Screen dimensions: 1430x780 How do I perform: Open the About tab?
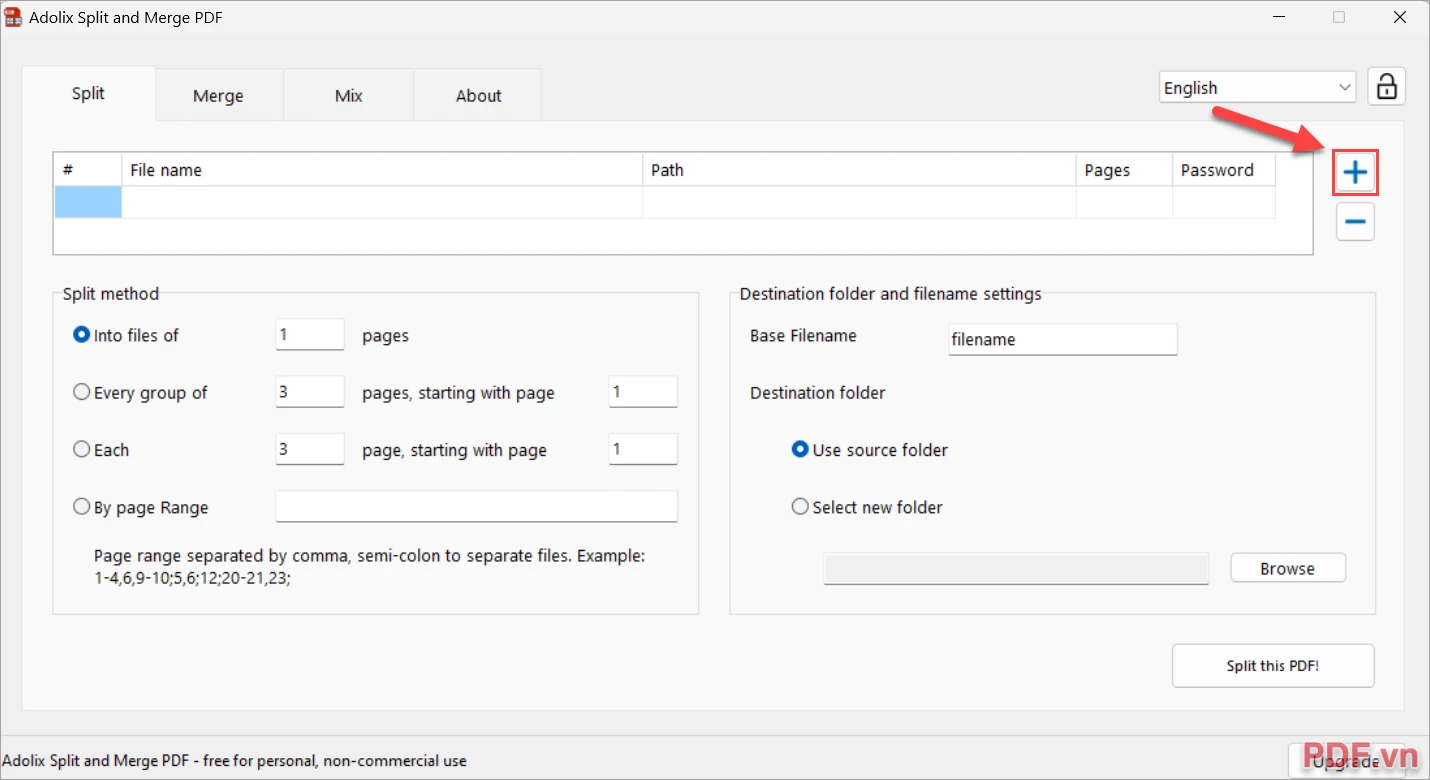pyautogui.click(x=478, y=96)
